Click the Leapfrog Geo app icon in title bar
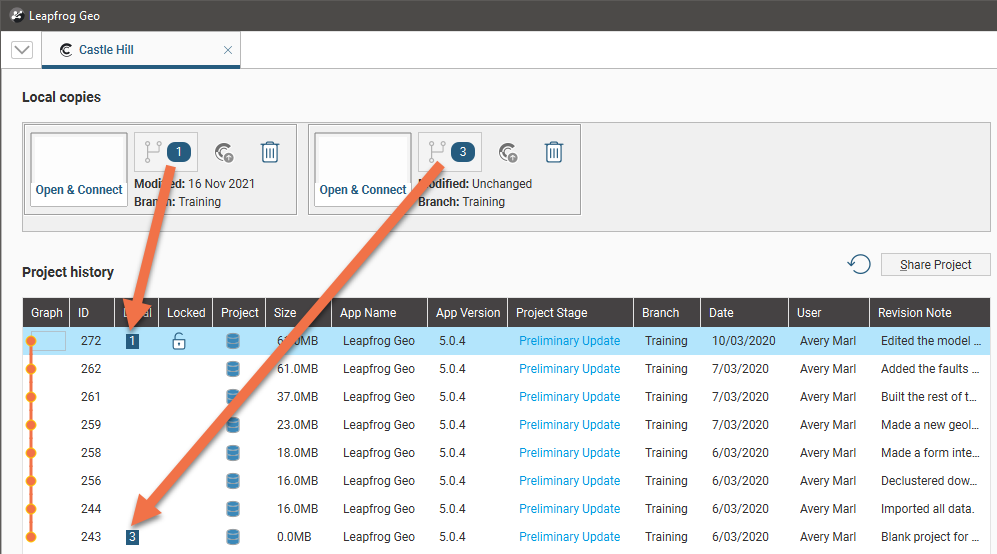Screen dimensions: 997x554 17,15
